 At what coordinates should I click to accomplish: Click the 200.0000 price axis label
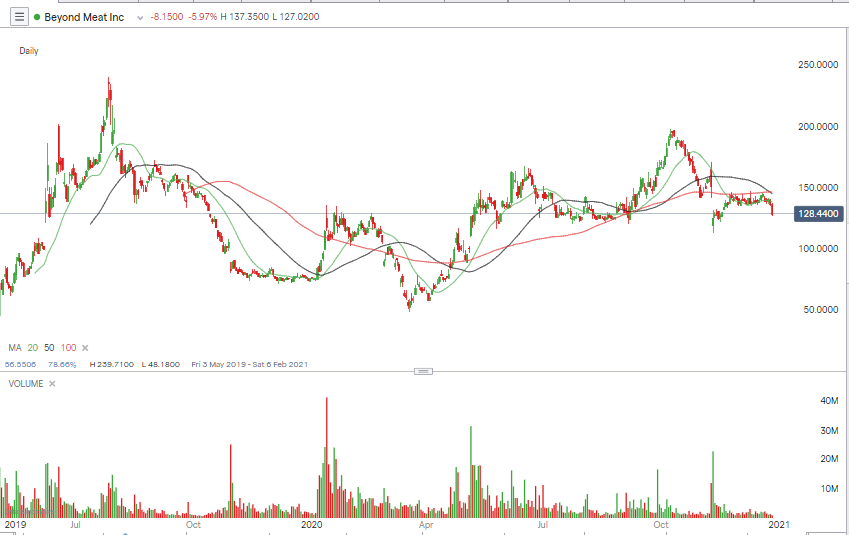[818, 126]
